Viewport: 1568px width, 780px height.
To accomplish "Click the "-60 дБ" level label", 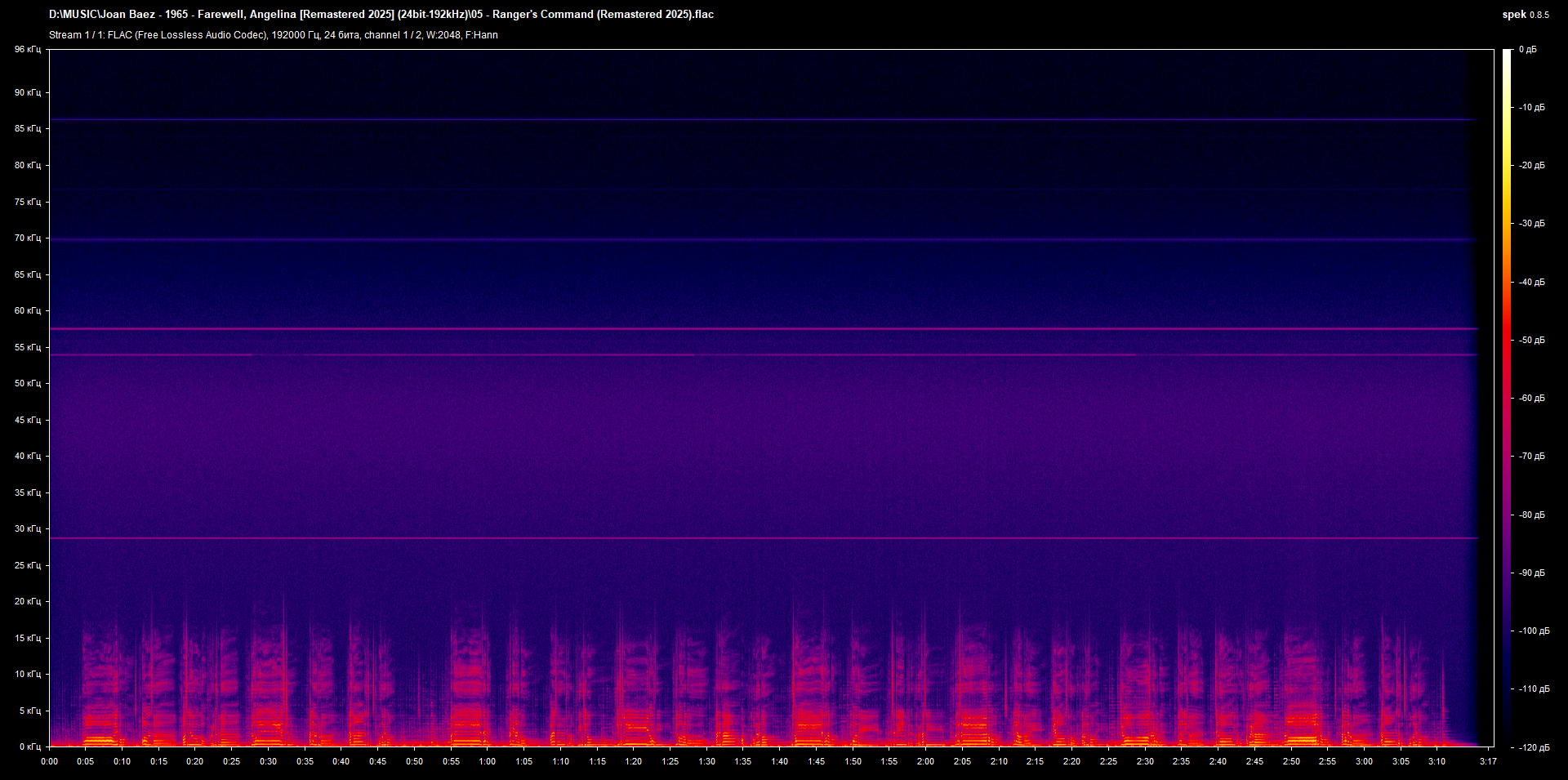I will tap(1531, 399).
